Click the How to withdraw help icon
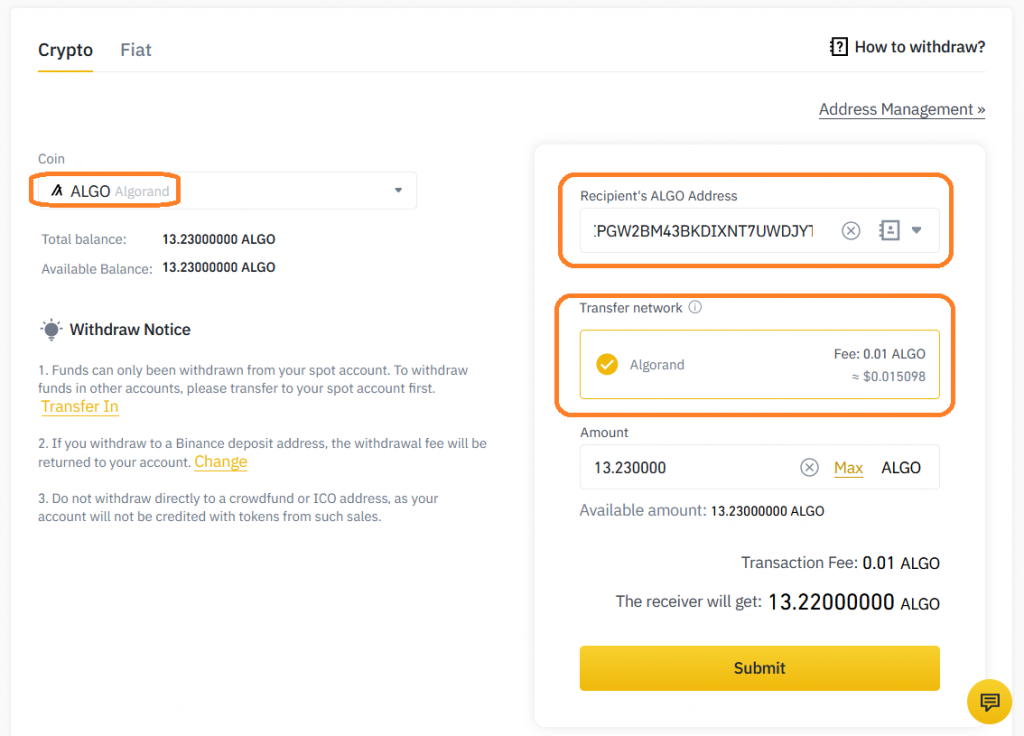This screenshot has height=736, width=1024. click(x=839, y=47)
